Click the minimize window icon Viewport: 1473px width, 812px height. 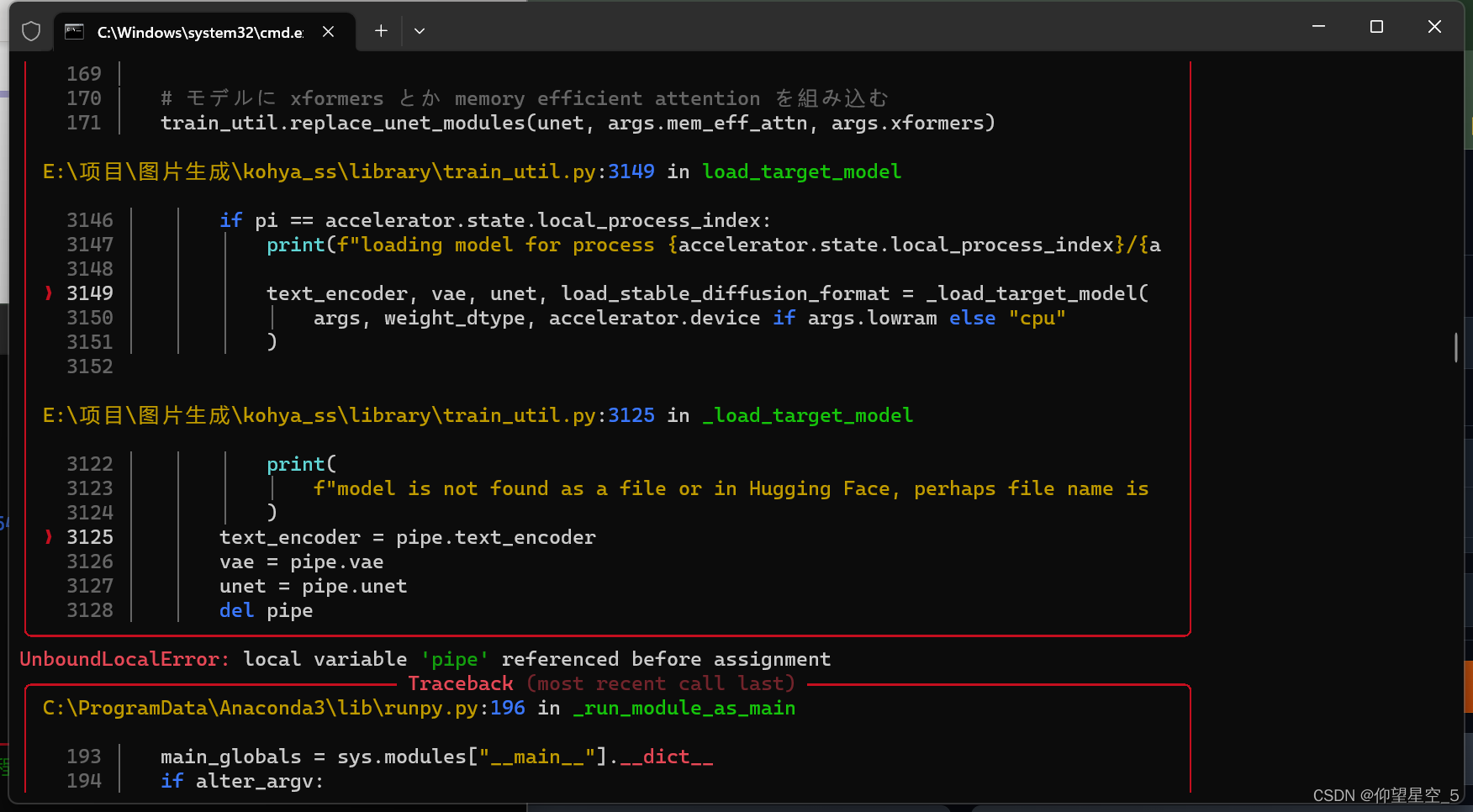click(1317, 26)
